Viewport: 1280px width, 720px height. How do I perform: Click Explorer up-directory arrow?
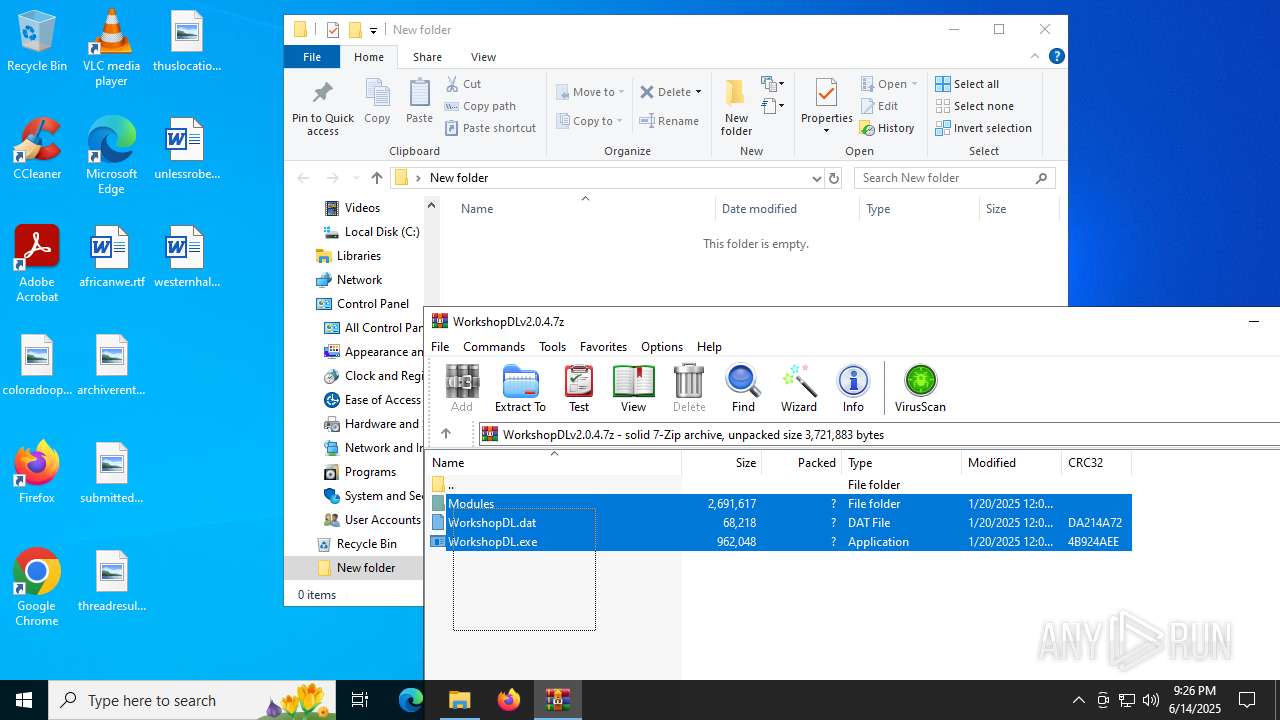[377, 178]
